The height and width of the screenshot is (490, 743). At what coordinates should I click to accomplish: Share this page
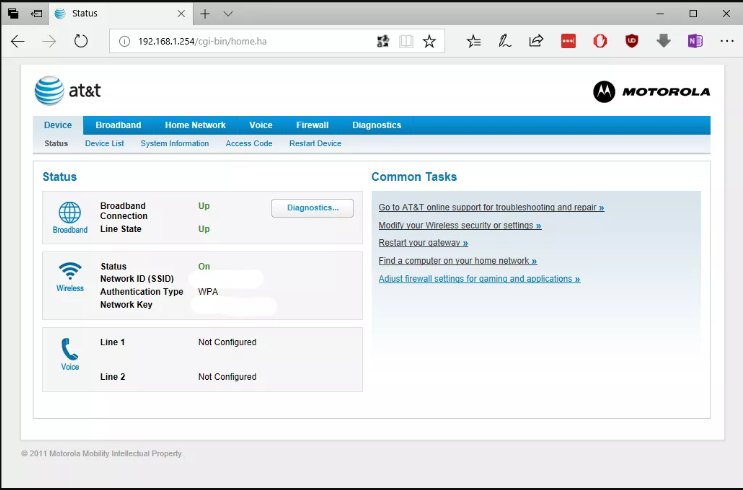click(x=536, y=42)
